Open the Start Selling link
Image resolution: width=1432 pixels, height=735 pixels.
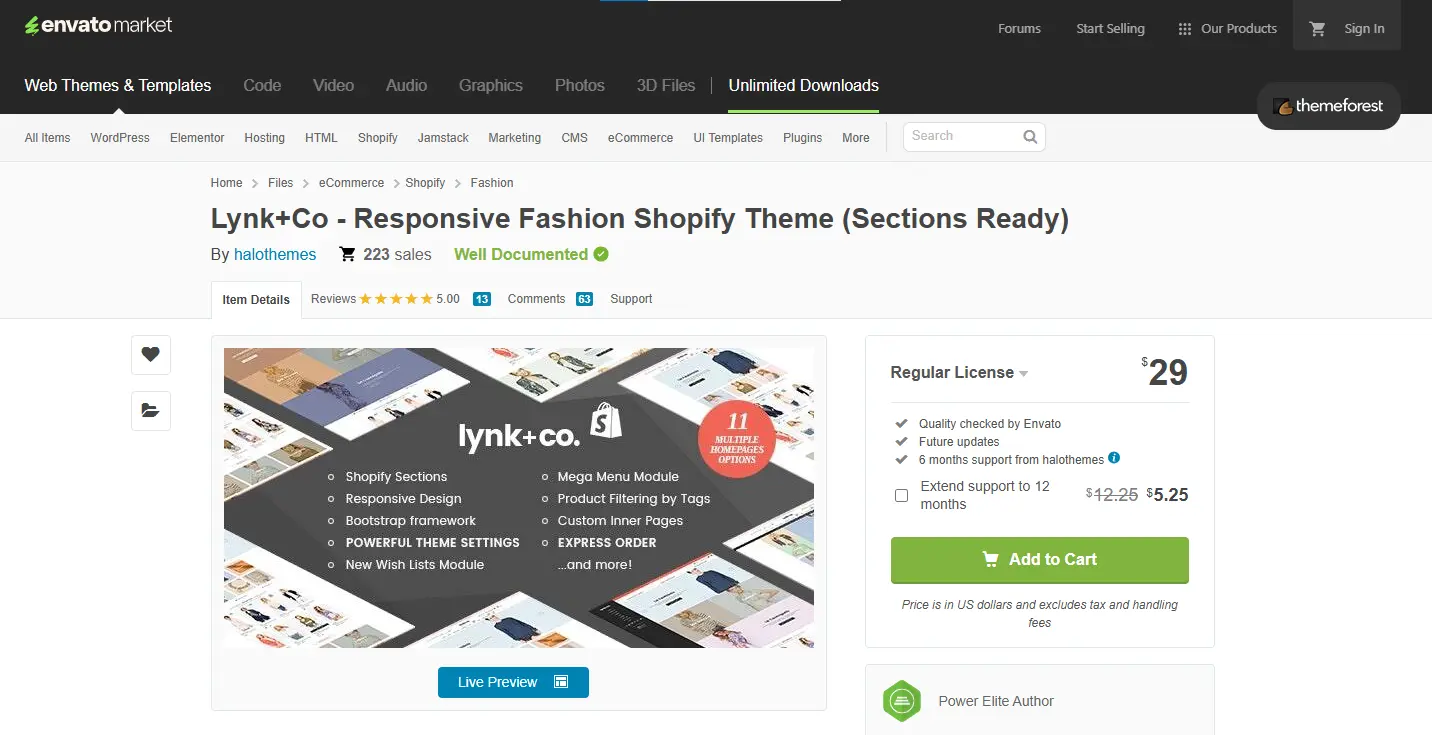(1110, 29)
